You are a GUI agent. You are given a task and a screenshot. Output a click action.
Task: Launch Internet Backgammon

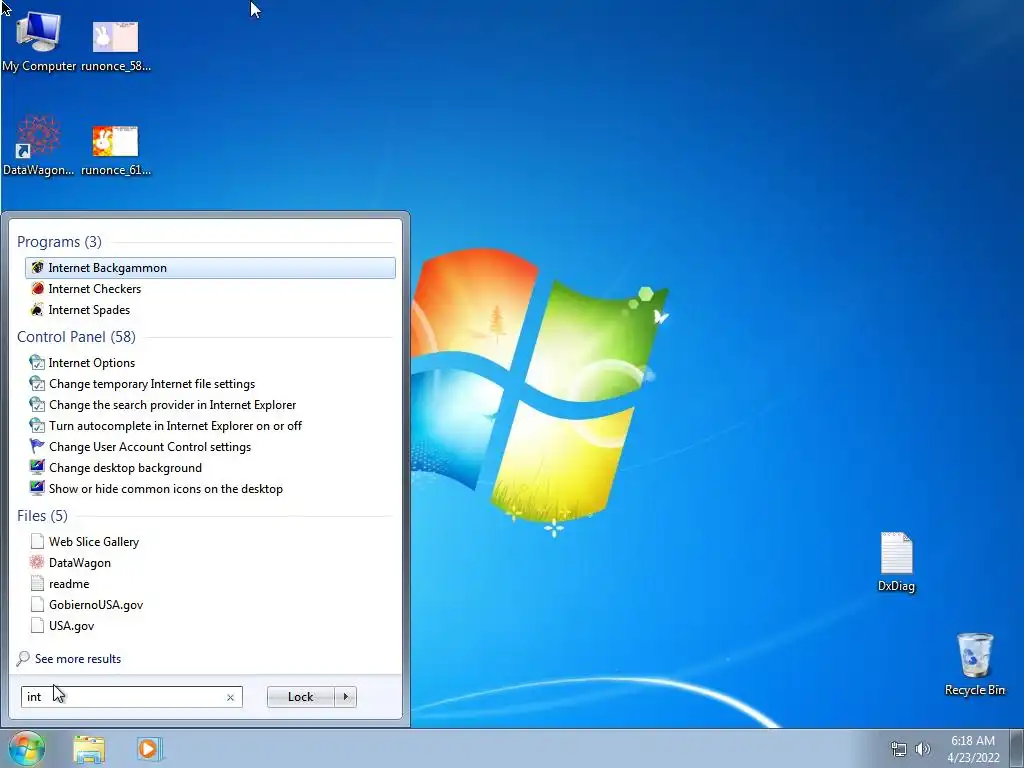[x=210, y=268]
